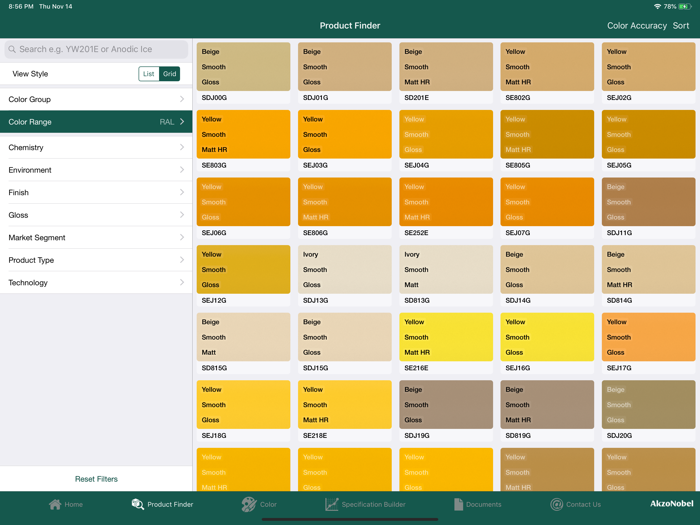700x525 pixels.
Task: Focus the product search field
Action: 96,49
